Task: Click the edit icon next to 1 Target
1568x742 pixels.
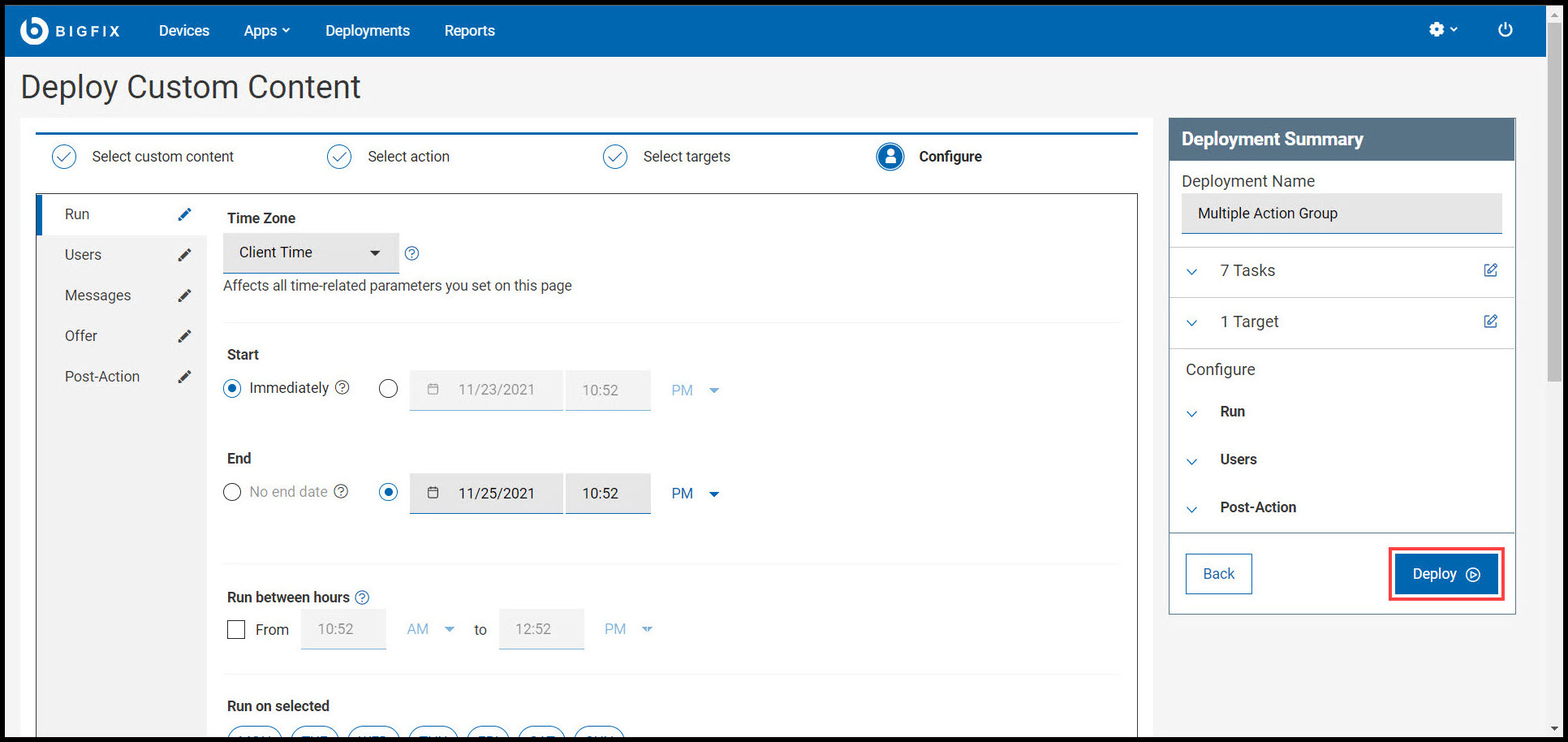Action: (x=1490, y=321)
